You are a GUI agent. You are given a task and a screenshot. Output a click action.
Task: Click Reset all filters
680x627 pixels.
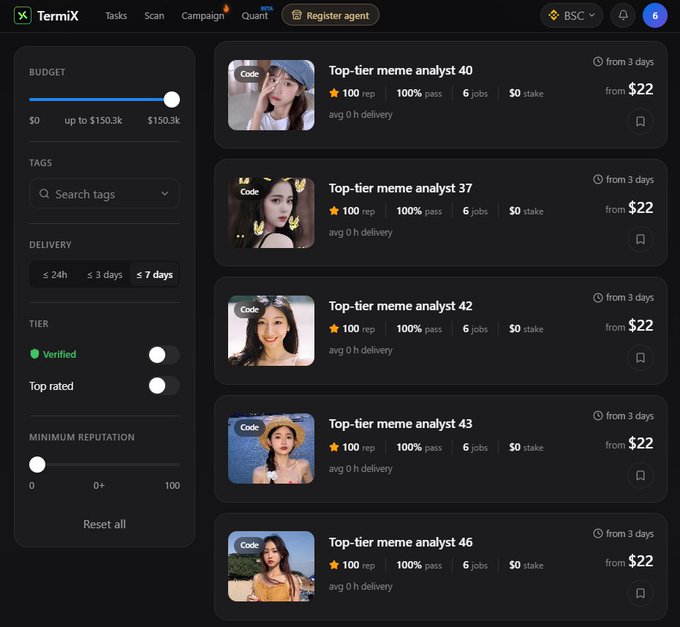point(105,524)
